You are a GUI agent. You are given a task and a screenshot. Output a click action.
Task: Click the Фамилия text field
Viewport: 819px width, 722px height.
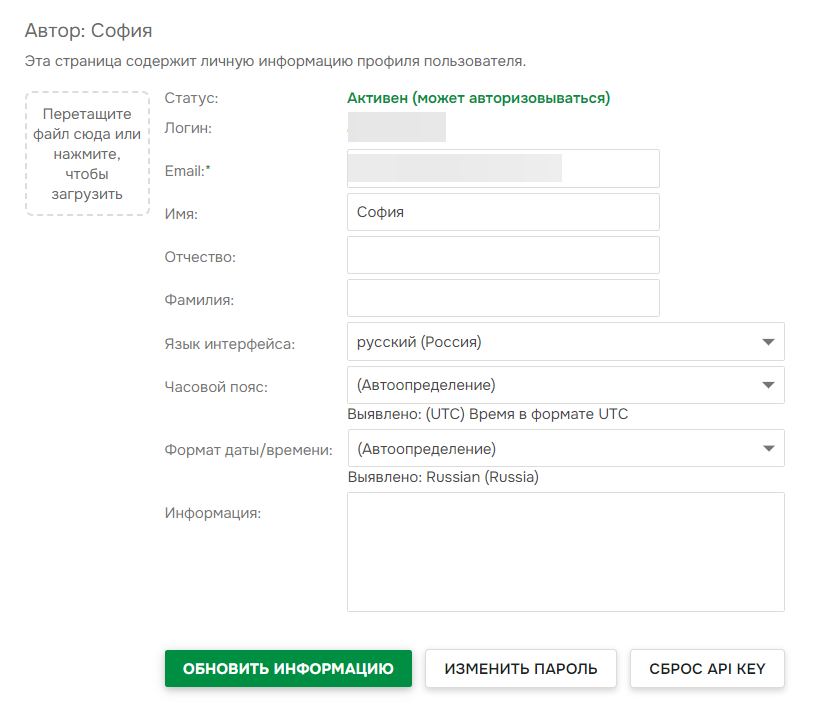tap(503, 298)
